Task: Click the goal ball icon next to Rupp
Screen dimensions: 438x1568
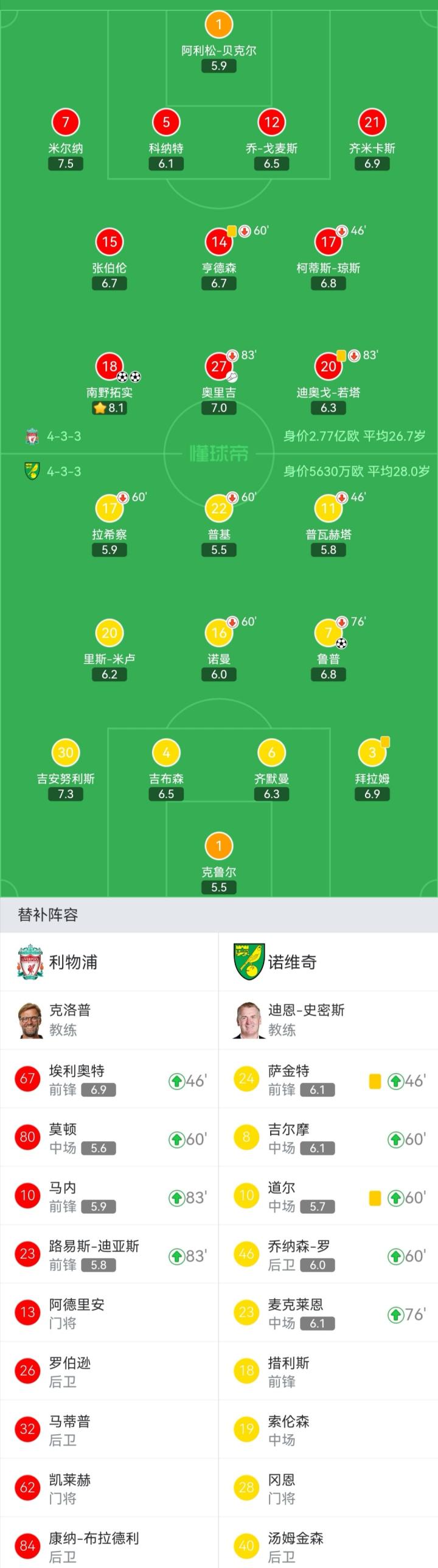Action: point(341,643)
